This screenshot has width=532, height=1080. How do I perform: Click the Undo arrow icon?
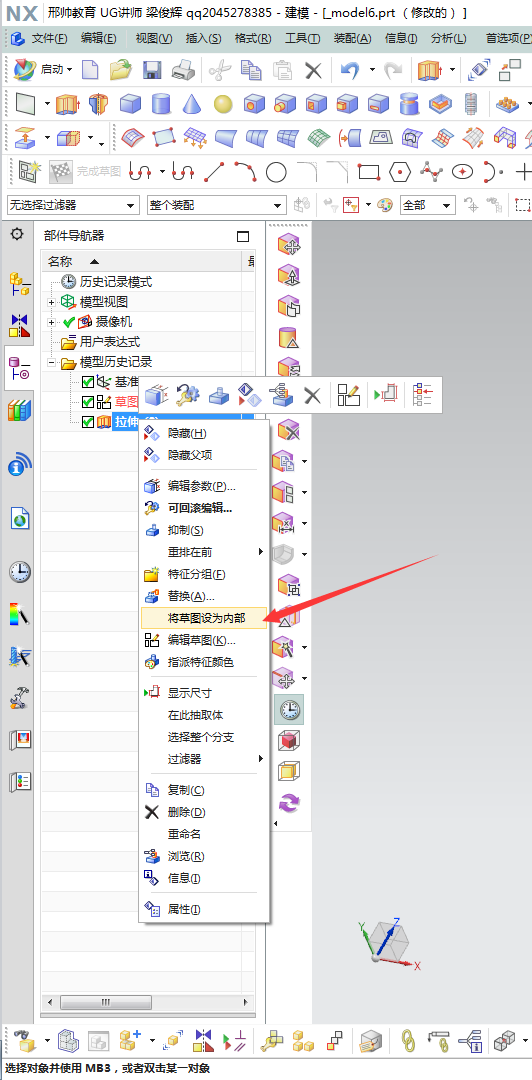pyautogui.click(x=350, y=70)
